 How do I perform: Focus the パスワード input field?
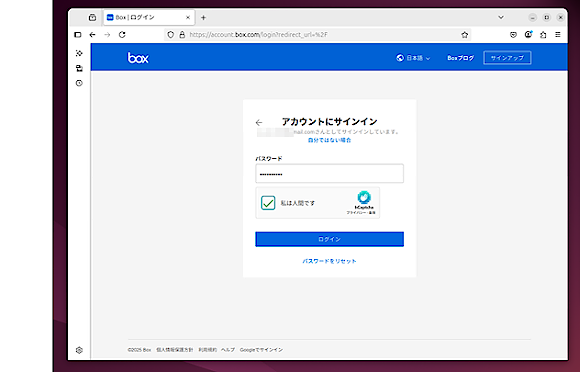[x=330, y=173]
